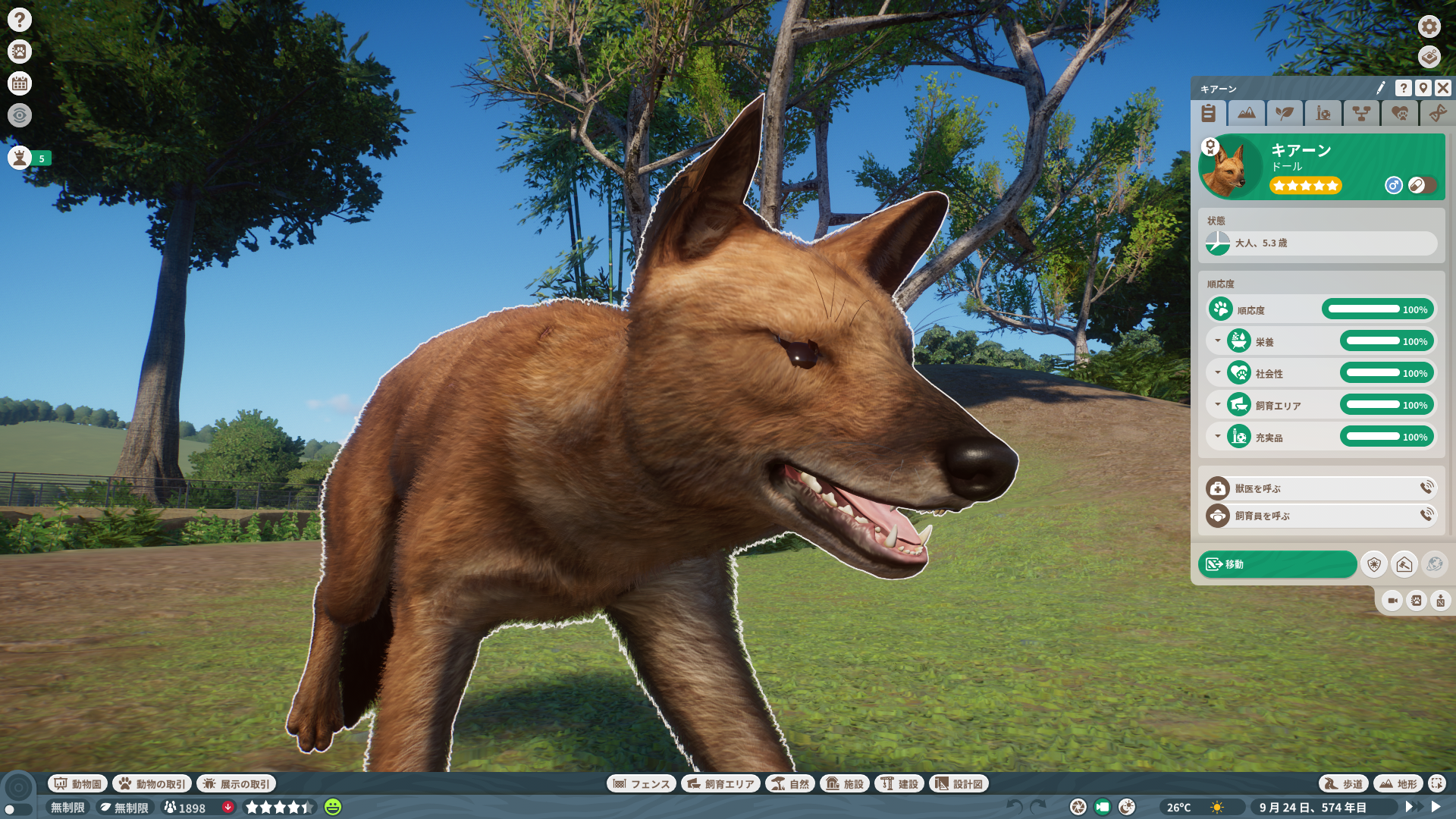Open the 歩道 paths menu

pos(1344,784)
